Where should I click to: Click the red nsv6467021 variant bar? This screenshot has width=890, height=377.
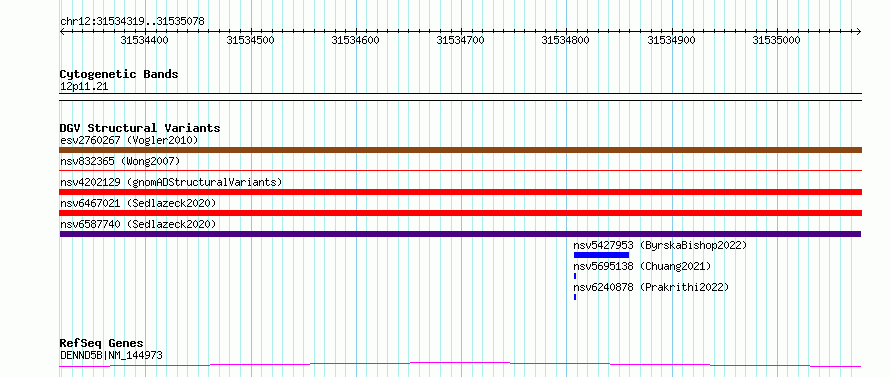click(x=460, y=213)
